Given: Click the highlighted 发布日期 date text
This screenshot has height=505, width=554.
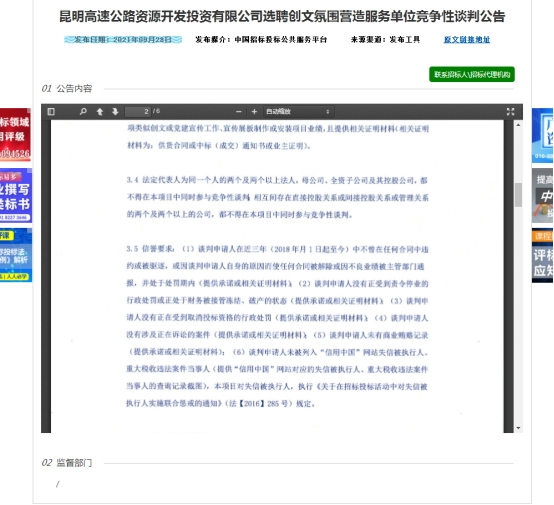Looking at the screenshot, I should (x=123, y=40).
